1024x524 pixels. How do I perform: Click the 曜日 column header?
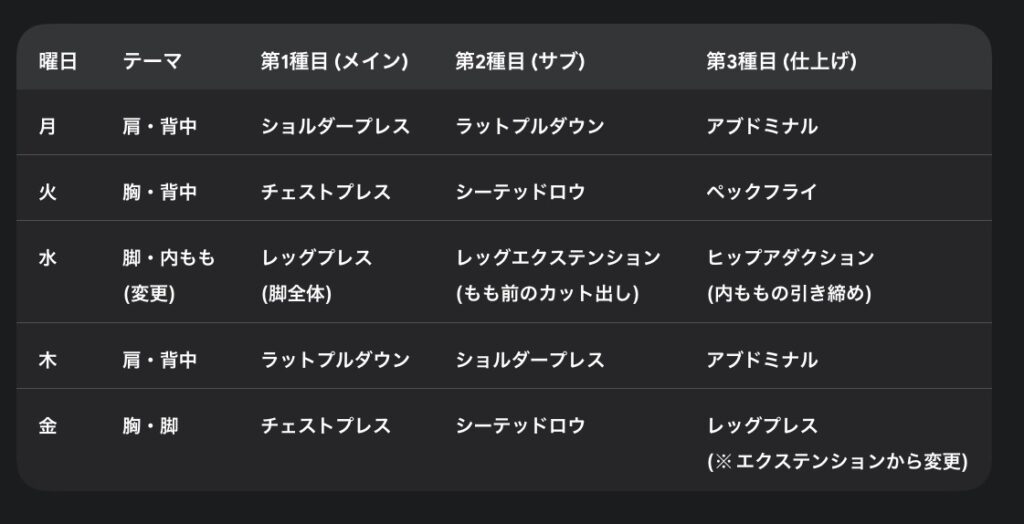point(58,61)
